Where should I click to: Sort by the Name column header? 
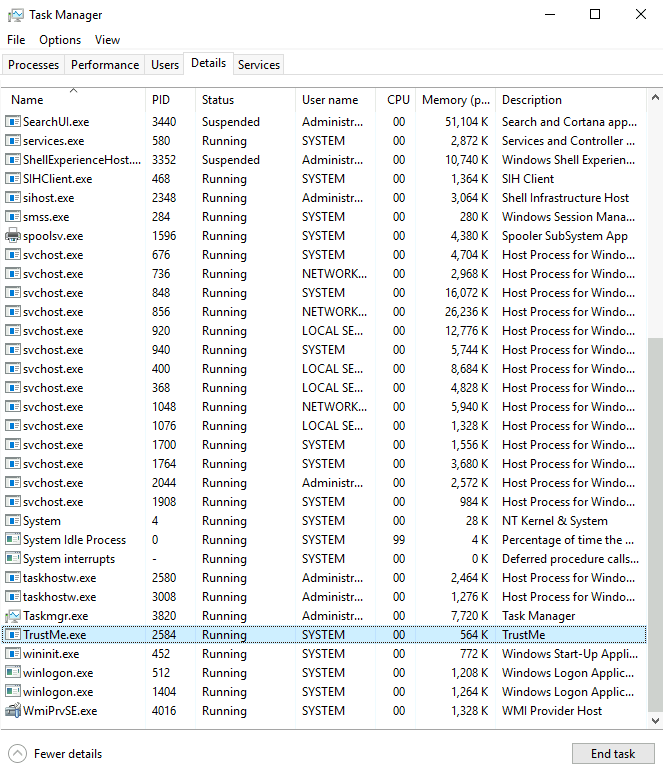(73, 100)
